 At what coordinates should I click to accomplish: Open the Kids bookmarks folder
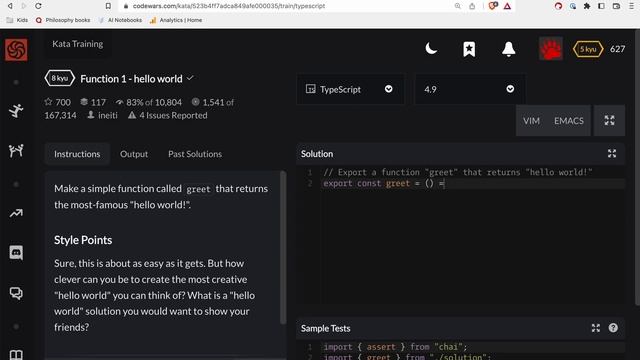[17, 20]
